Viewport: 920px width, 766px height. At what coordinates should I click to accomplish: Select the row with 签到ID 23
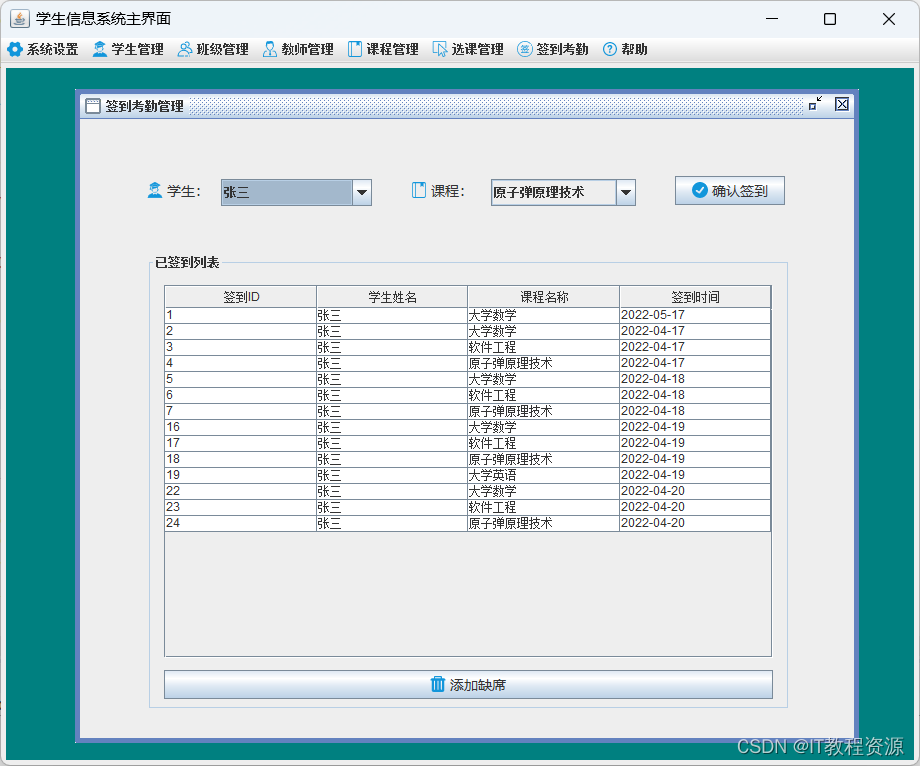[468, 507]
